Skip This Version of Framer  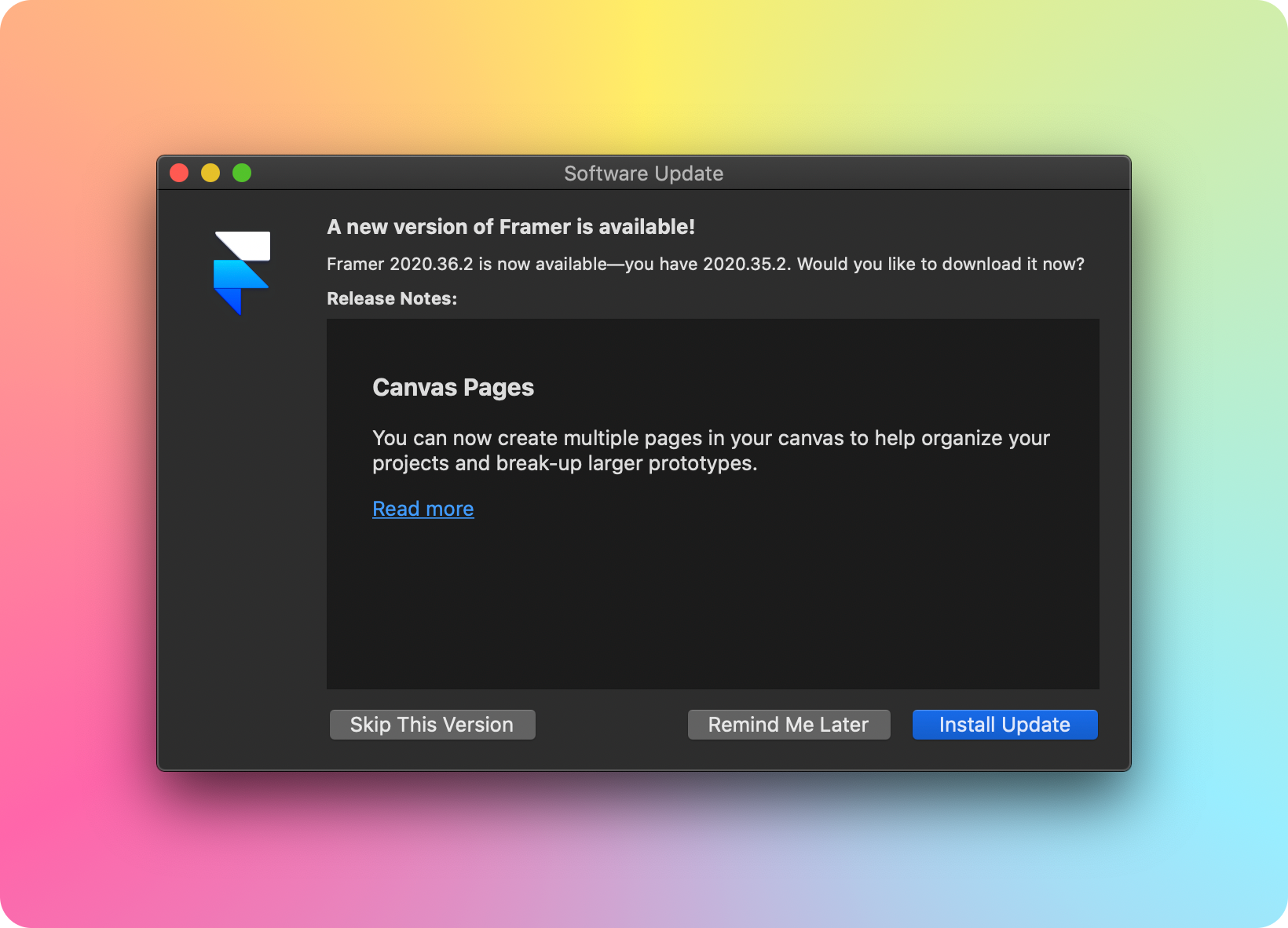432,725
